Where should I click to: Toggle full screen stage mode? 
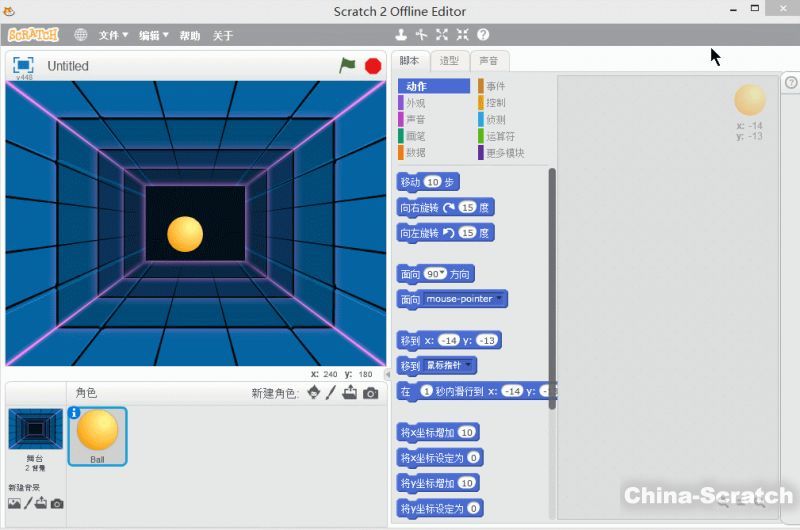pyautogui.click(x=22, y=65)
